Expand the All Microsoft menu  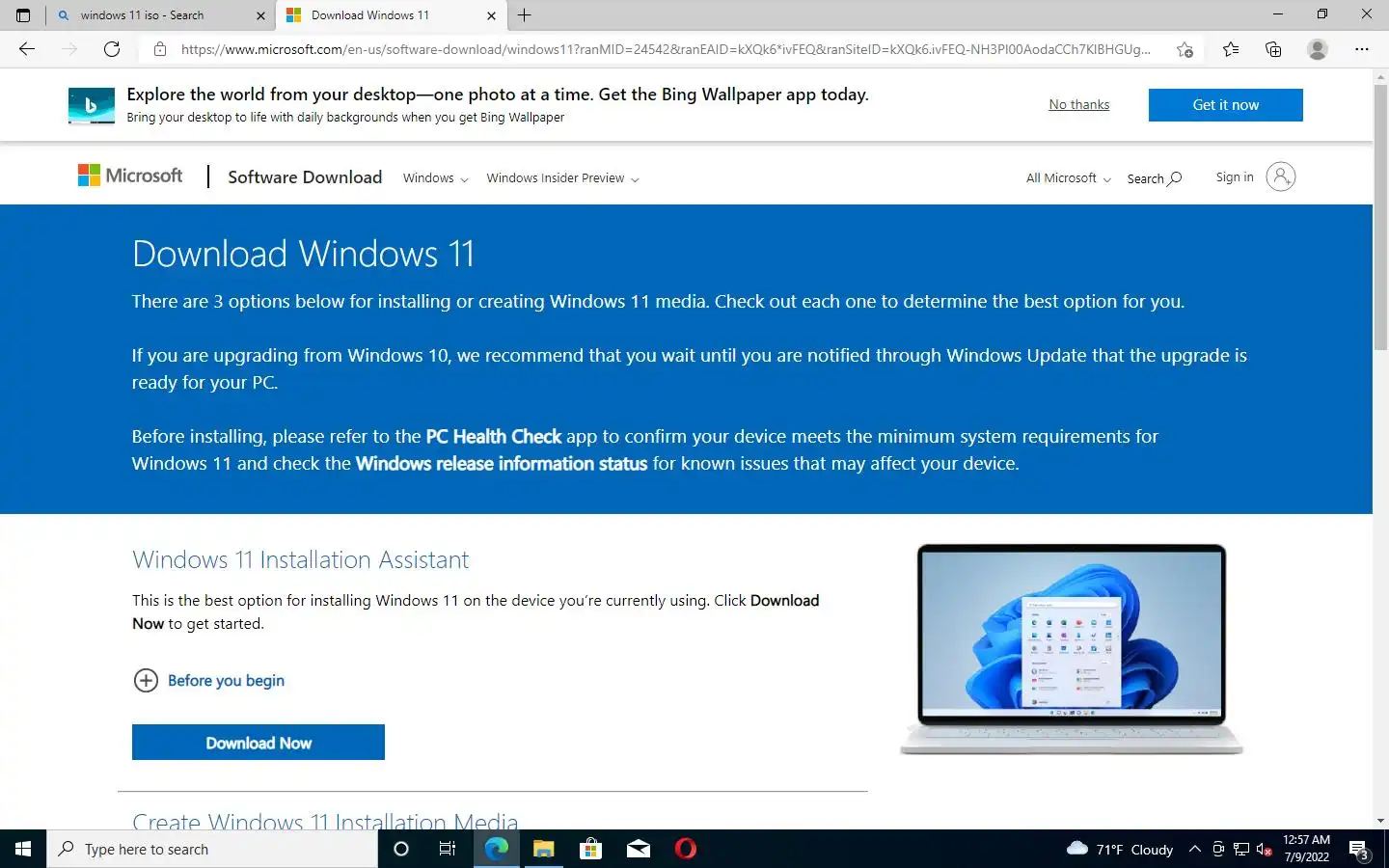pos(1068,178)
